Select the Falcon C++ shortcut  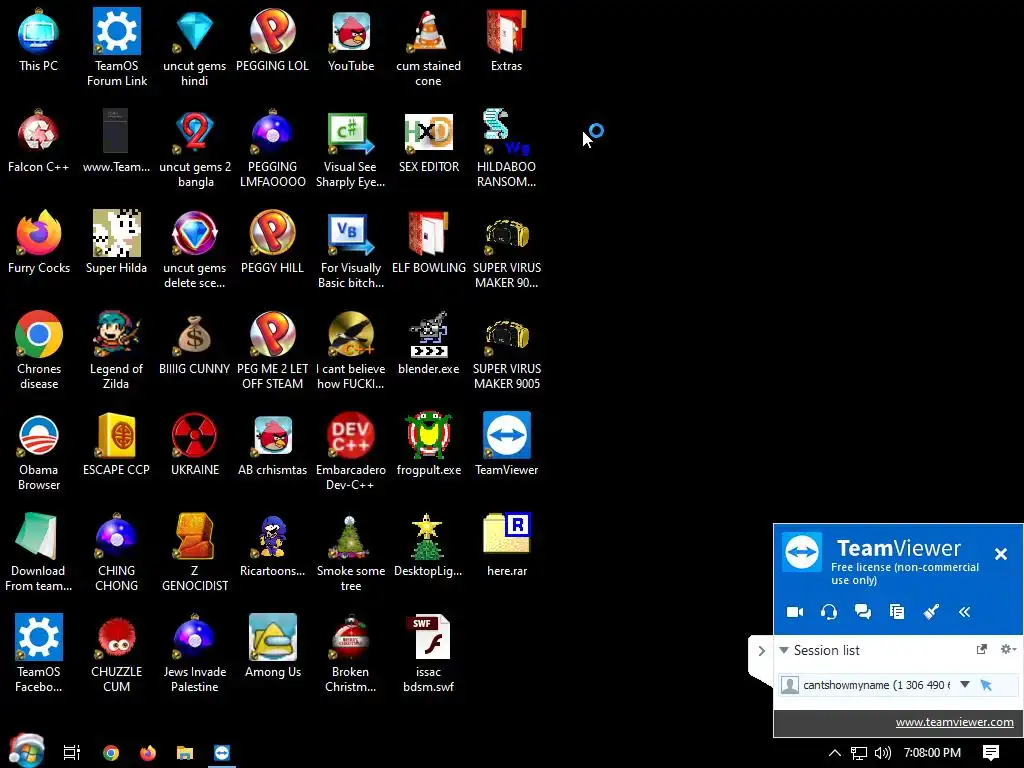39,142
